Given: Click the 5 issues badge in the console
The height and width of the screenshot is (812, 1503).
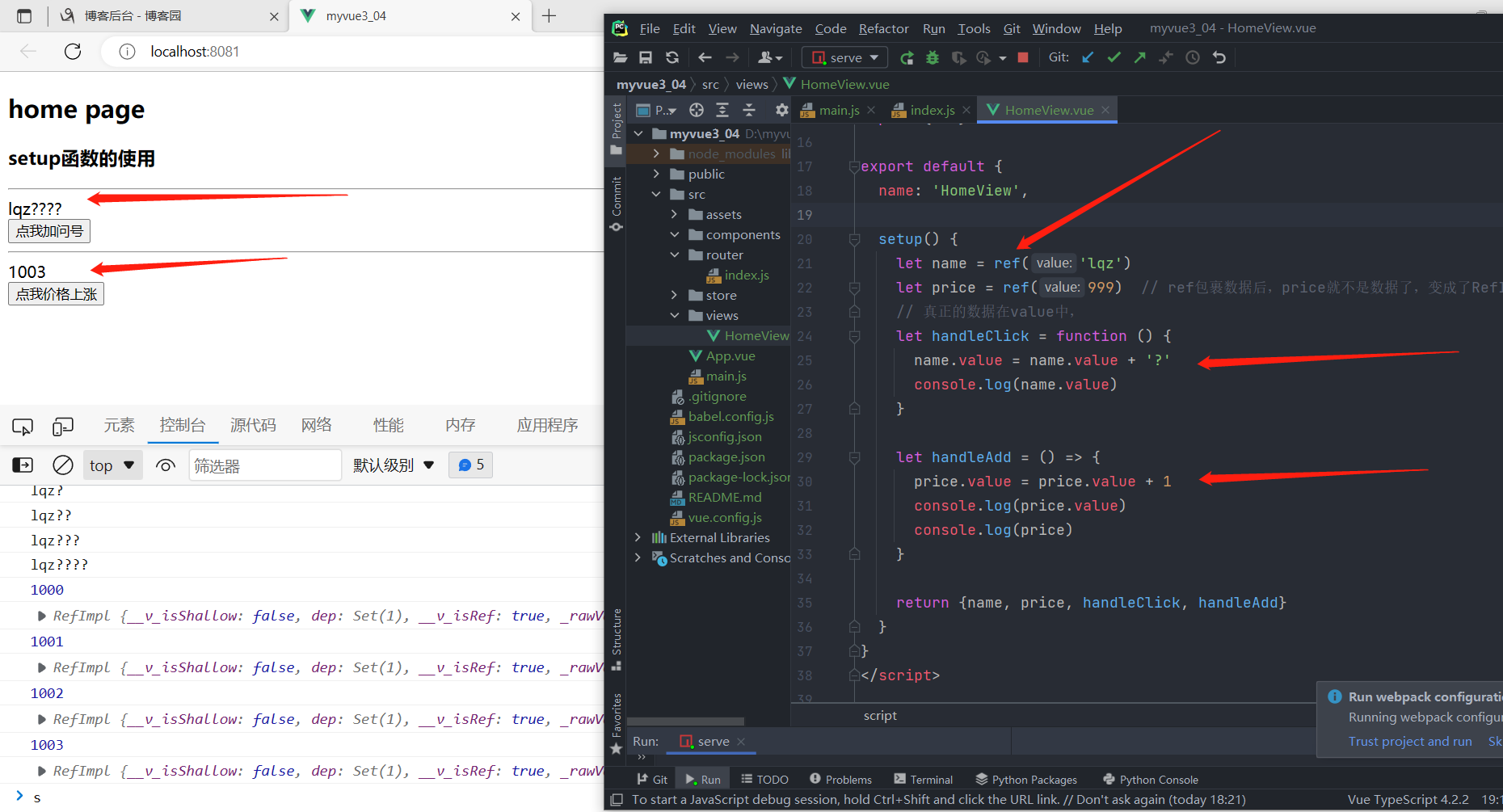Looking at the screenshot, I should (471, 465).
